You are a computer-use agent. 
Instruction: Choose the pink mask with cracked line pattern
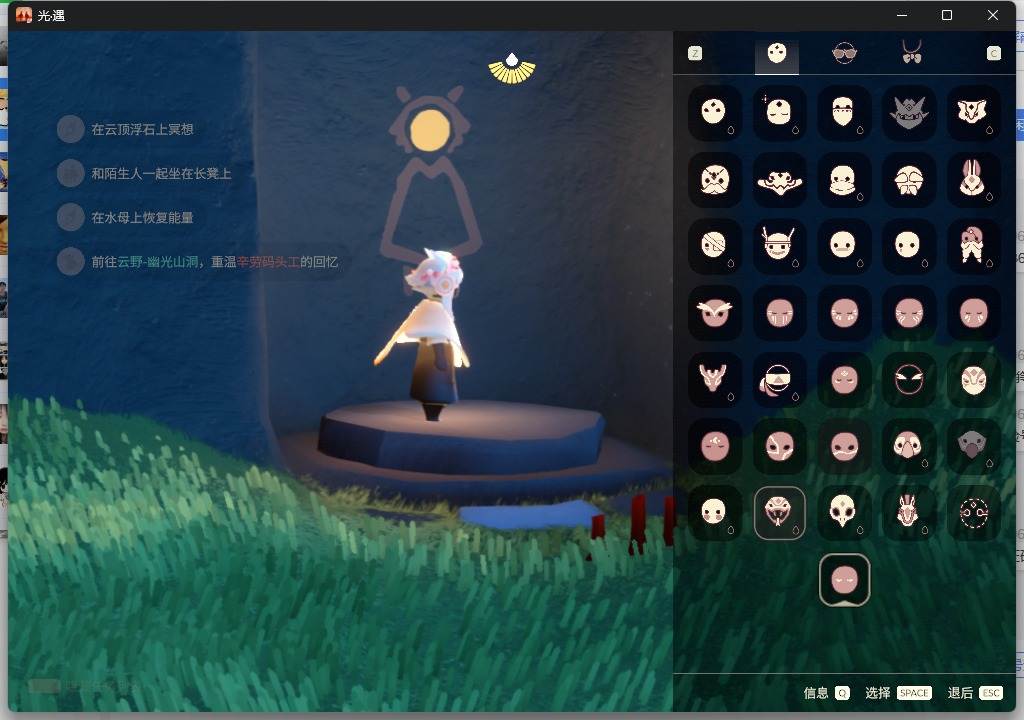(x=779, y=446)
